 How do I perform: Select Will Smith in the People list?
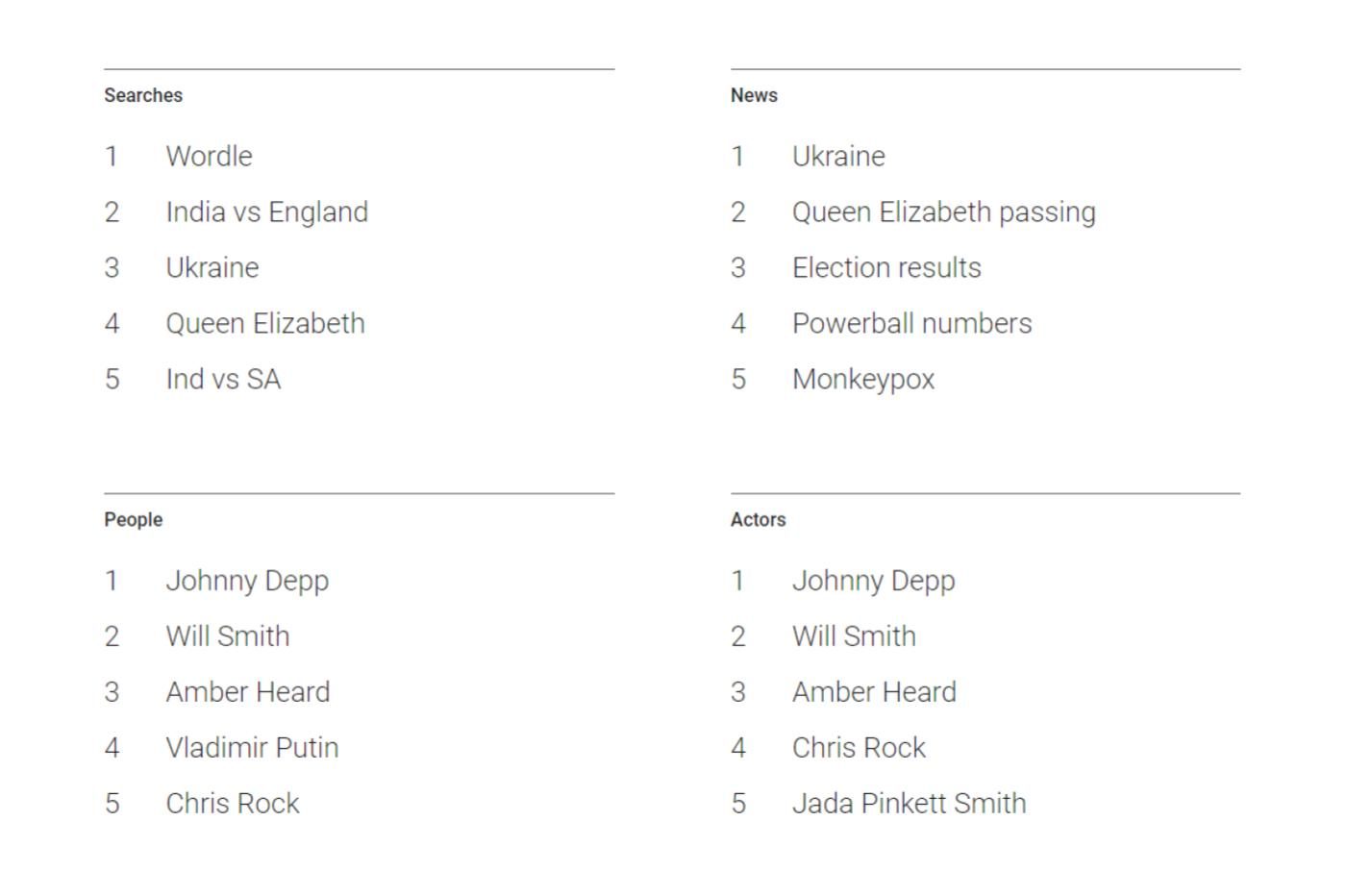[x=227, y=636]
